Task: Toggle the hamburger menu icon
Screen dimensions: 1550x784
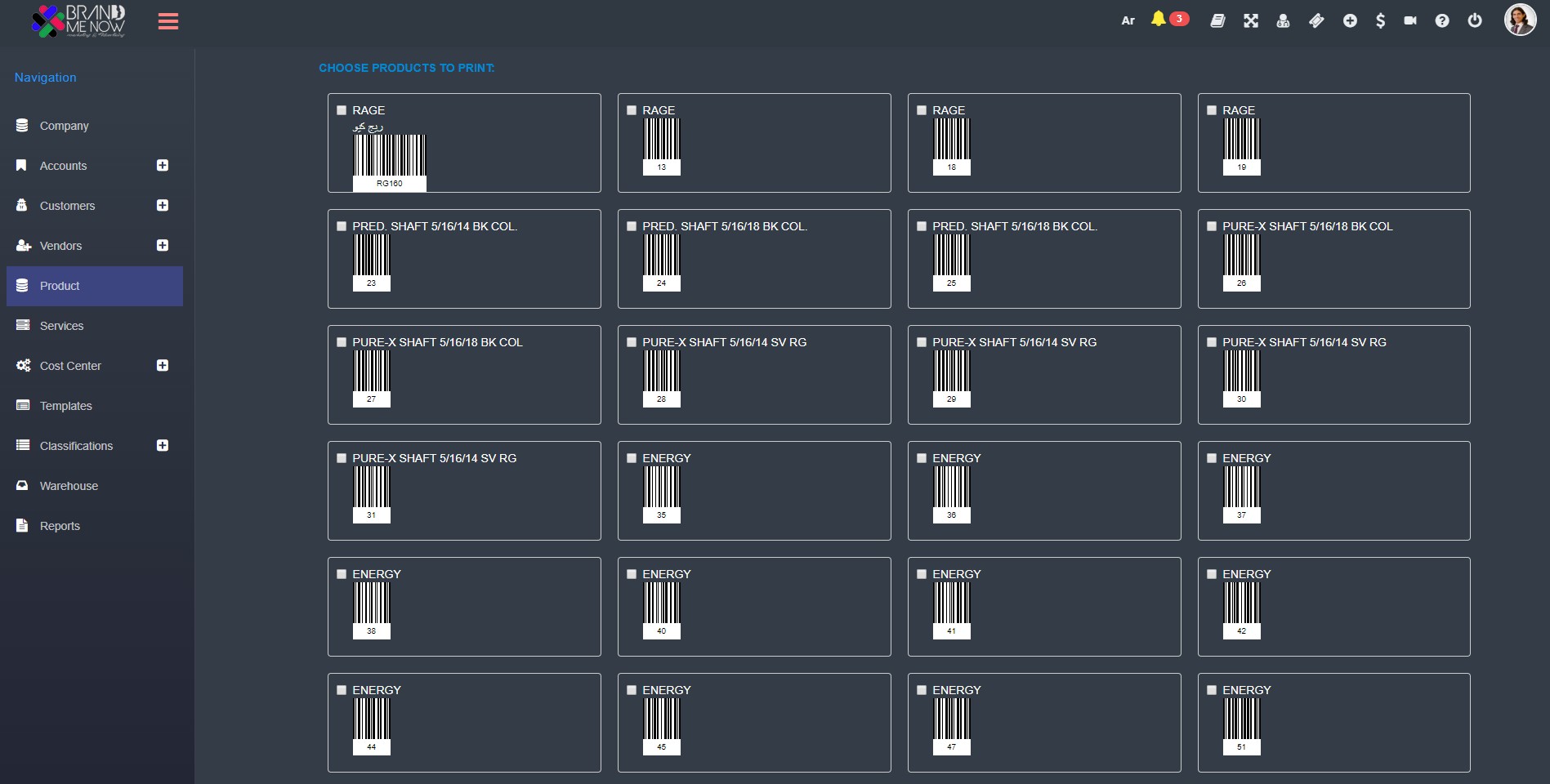Action: [x=168, y=21]
